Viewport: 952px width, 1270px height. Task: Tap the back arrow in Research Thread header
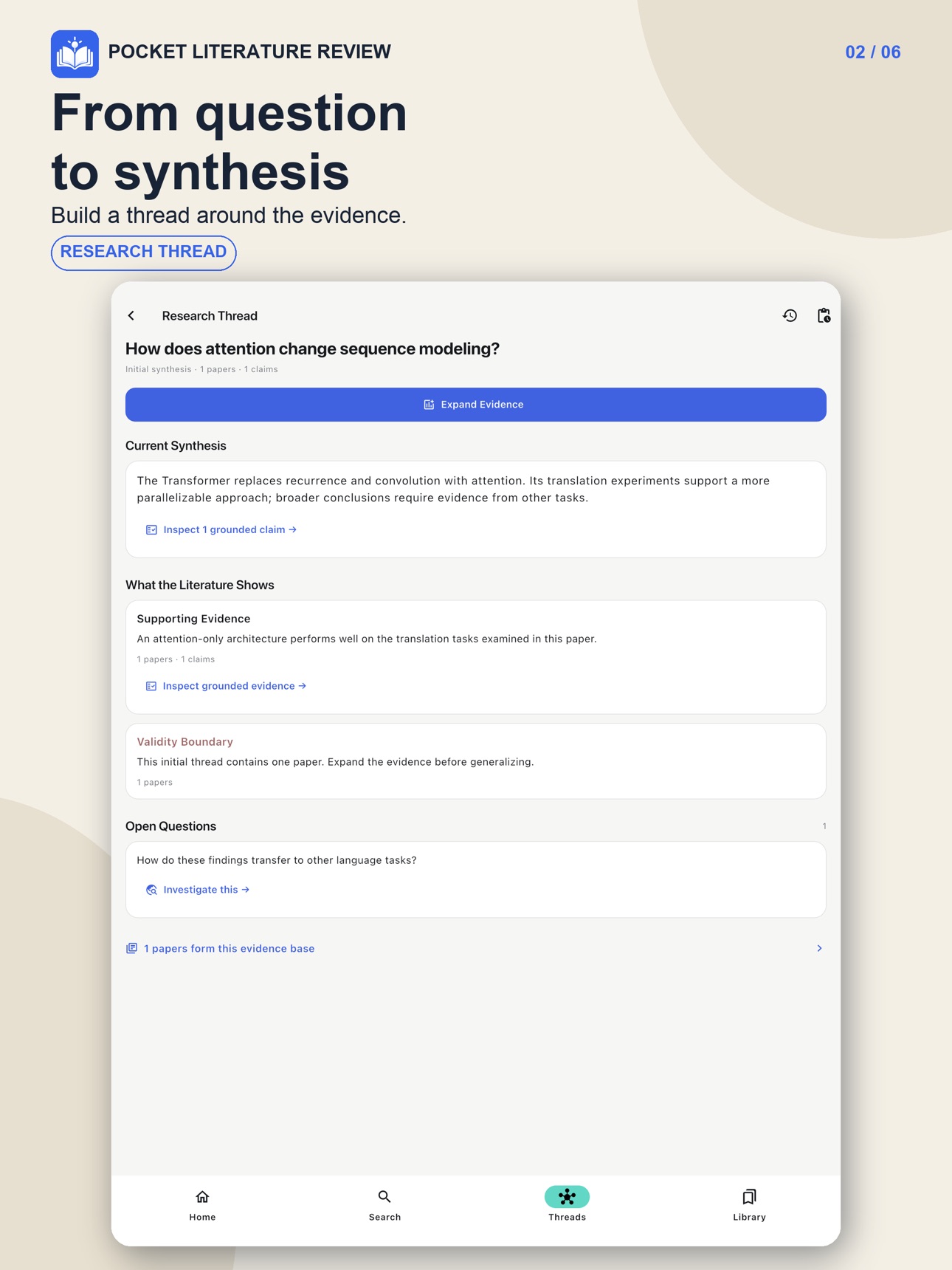pos(131,316)
